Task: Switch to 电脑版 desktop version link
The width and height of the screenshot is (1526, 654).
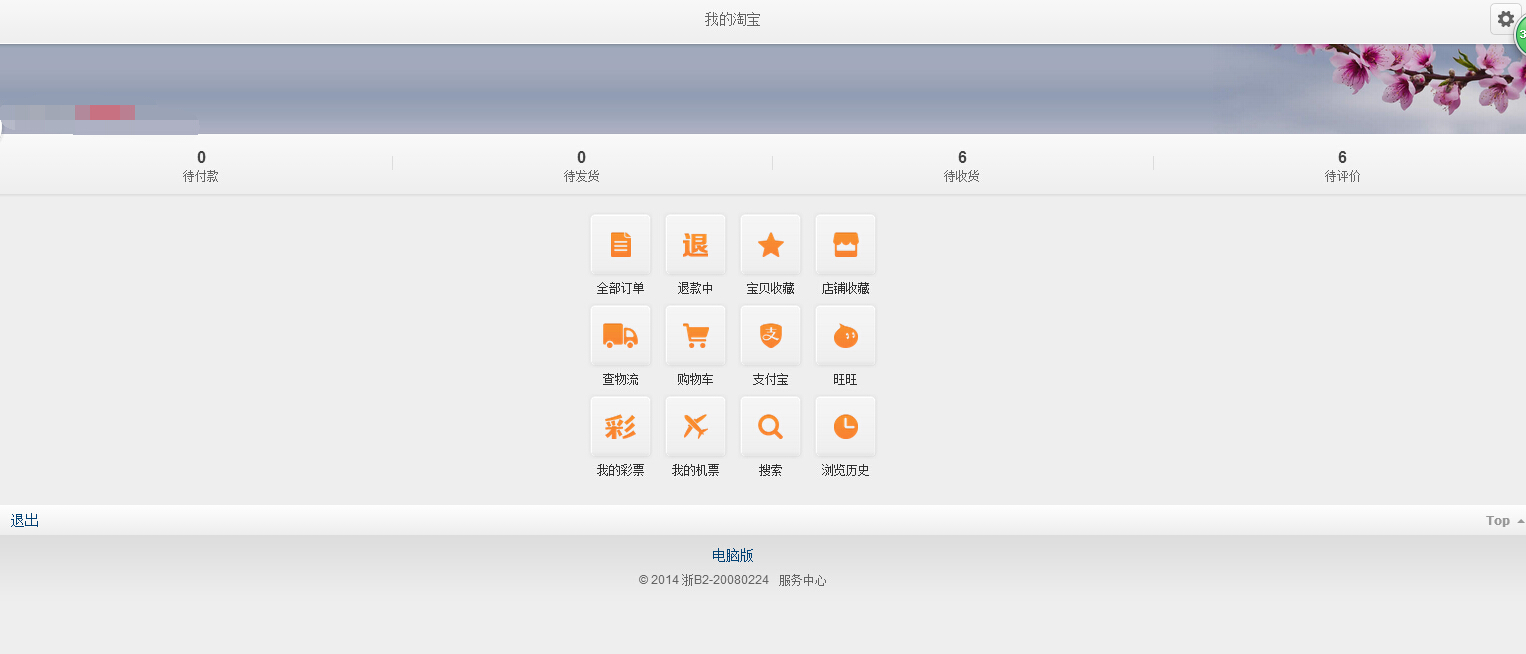Action: coord(732,556)
